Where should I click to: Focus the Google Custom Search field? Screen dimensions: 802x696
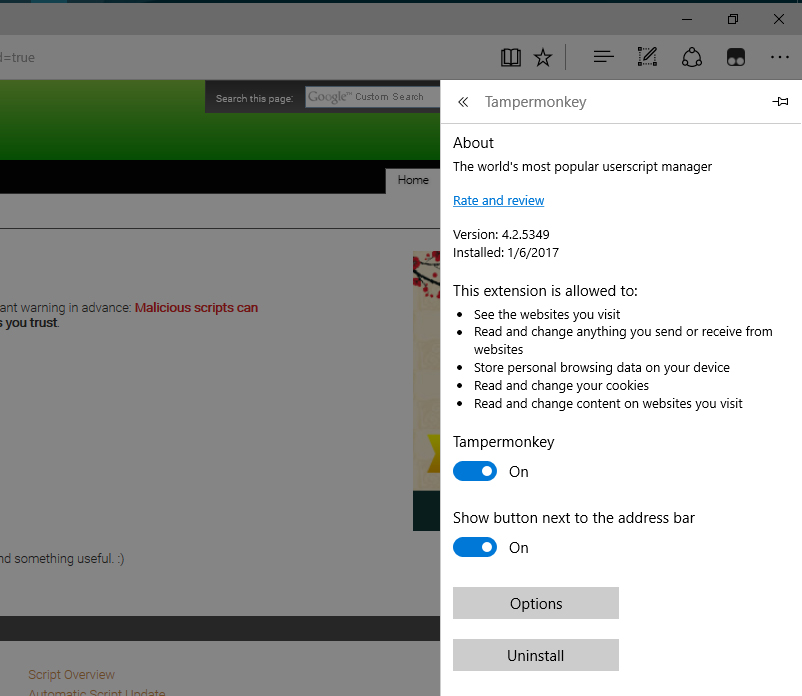point(372,97)
